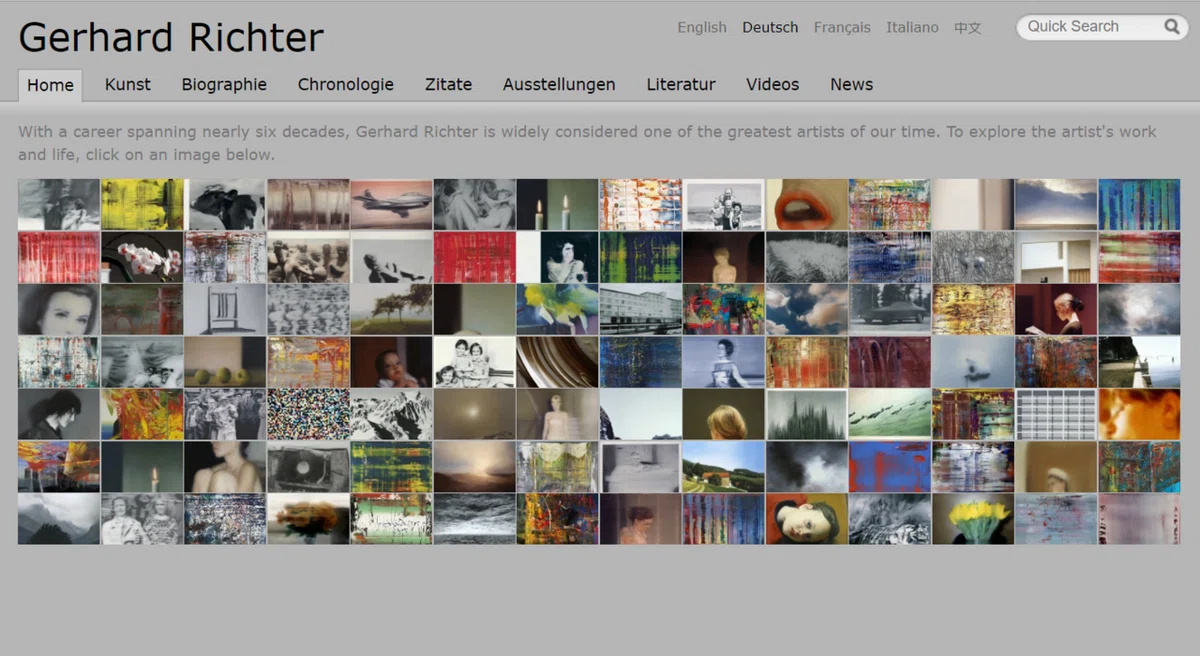Open the Kunst menu item

pyautogui.click(x=128, y=85)
